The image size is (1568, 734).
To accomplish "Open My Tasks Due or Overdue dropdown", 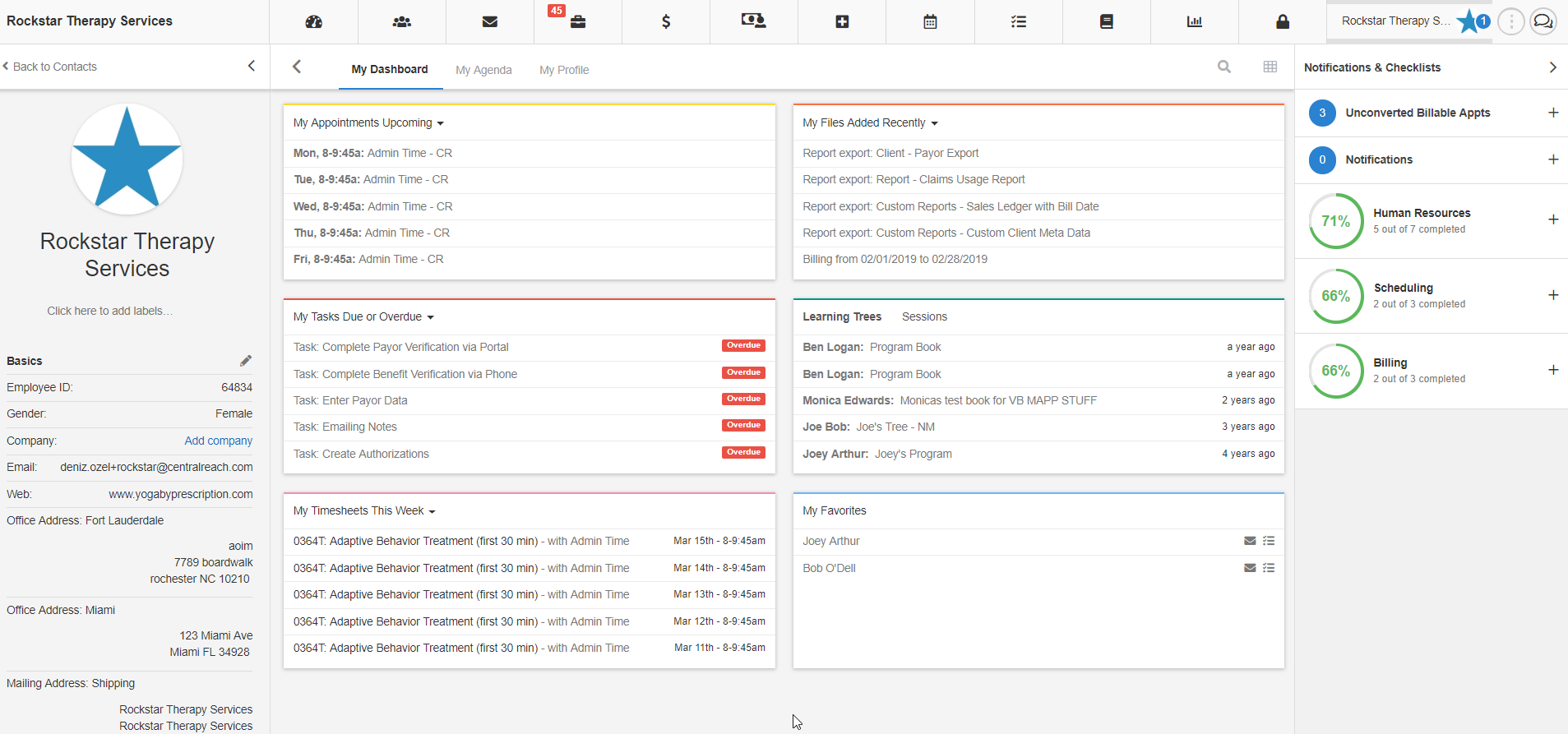I will pos(363,316).
